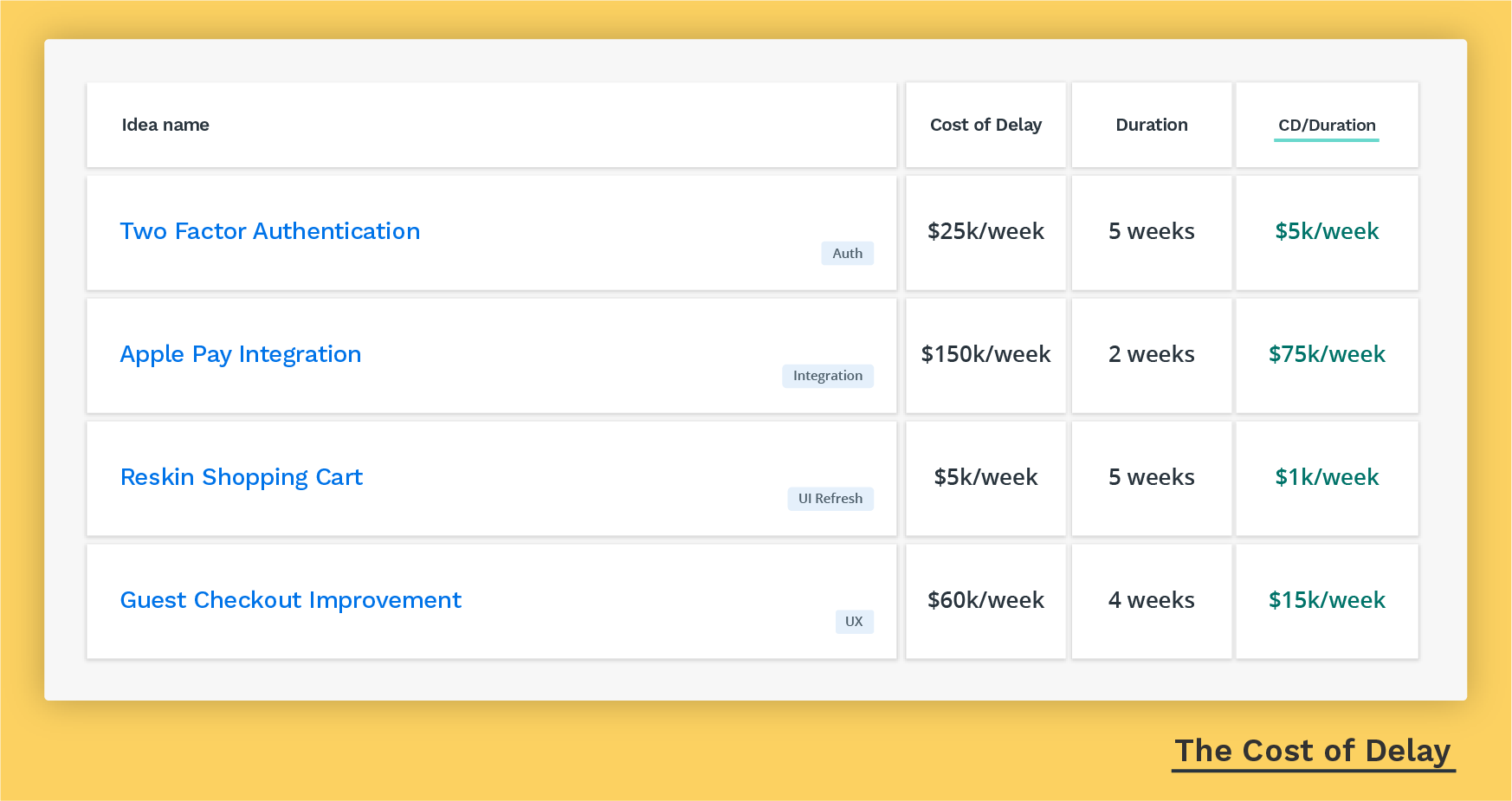Click the UI Refresh tag

(830, 499)
